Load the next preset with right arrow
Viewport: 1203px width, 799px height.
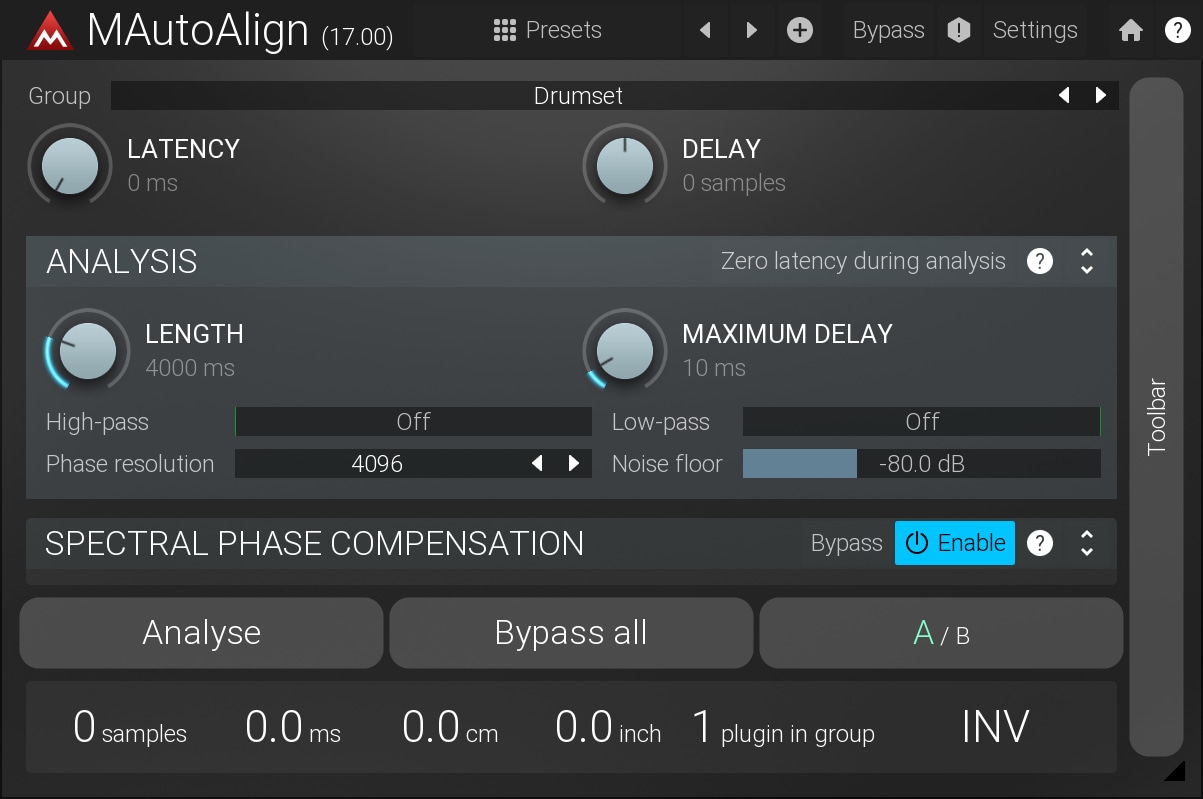tap(752, 31)
